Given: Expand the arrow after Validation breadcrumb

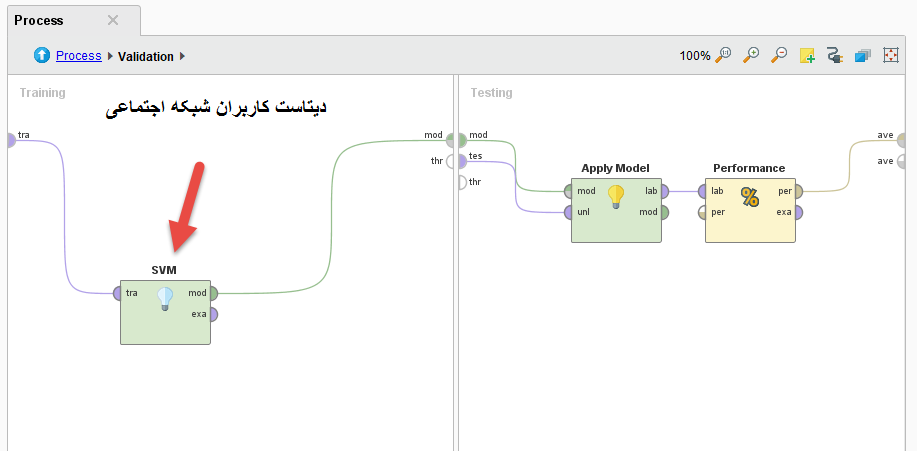Looking at the screenshot, I should pyautogui.click(x=183, y=57).
